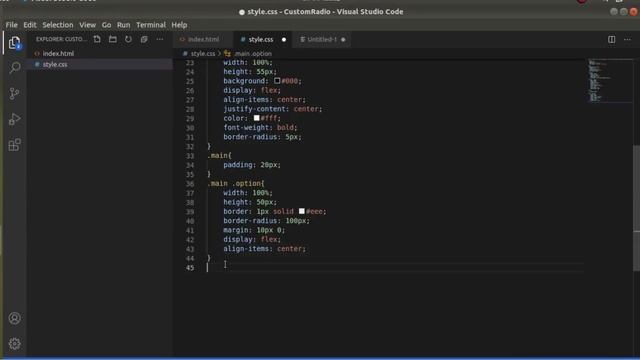Open the Source Control view

15,93
